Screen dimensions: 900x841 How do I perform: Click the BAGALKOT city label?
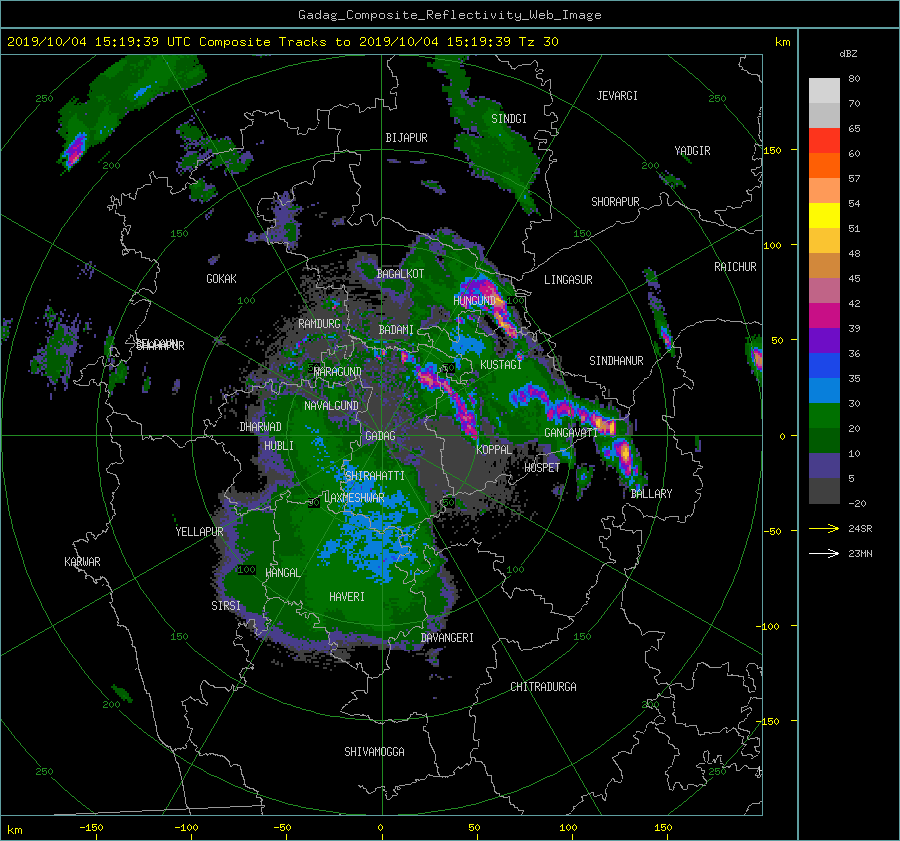point(400,274)
